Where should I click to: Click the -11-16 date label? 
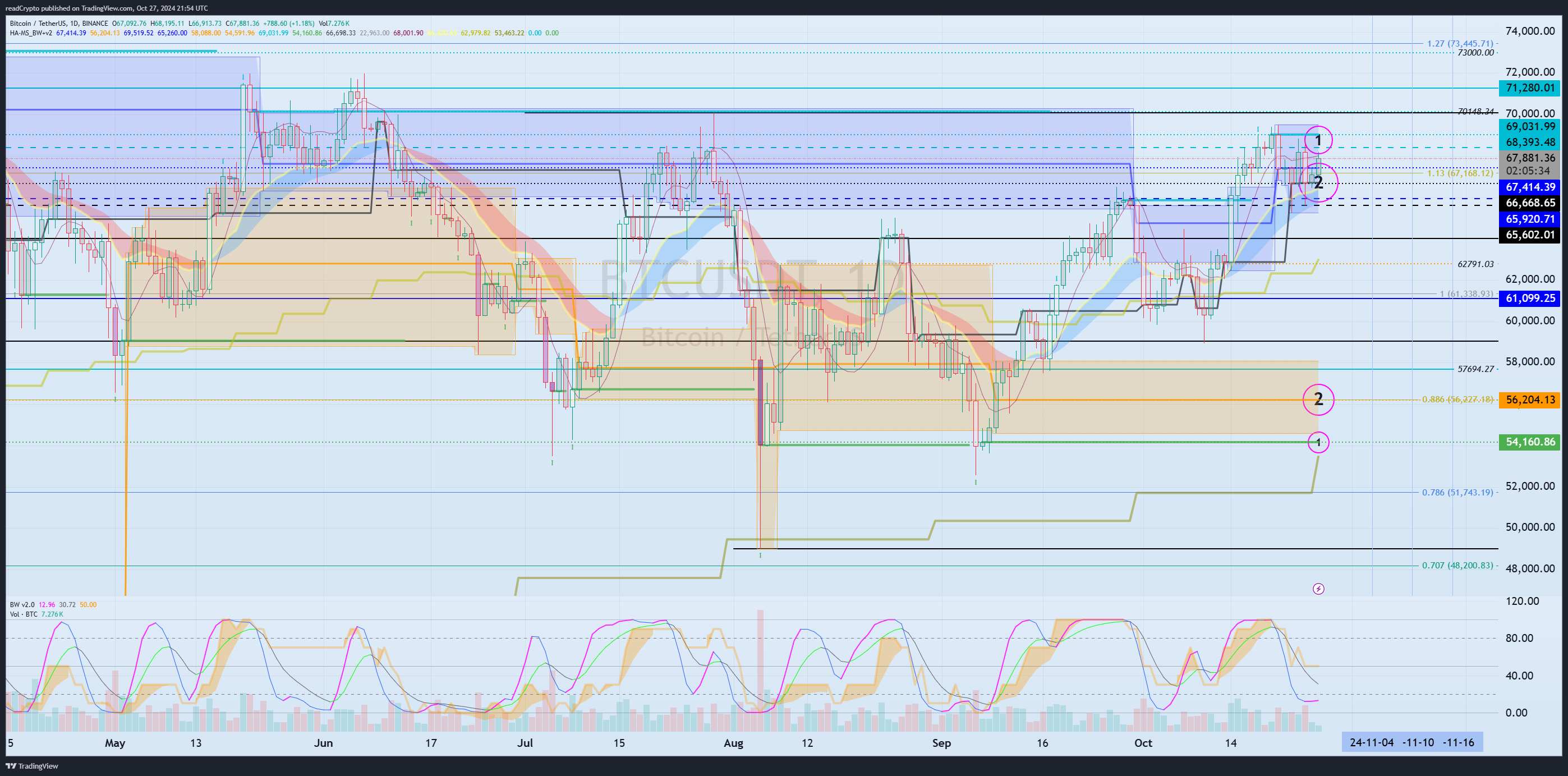click(x=1458, y=742)
